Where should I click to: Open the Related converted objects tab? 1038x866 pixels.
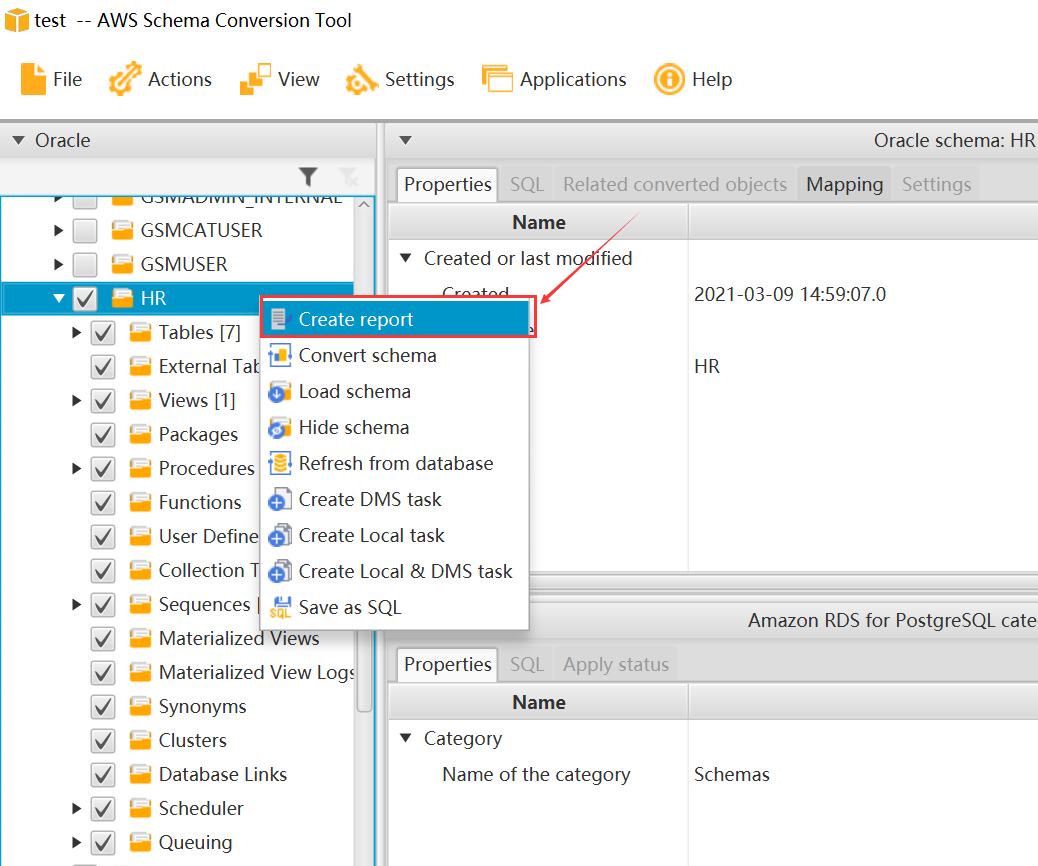pyautogui.click(x=675, y=184)
